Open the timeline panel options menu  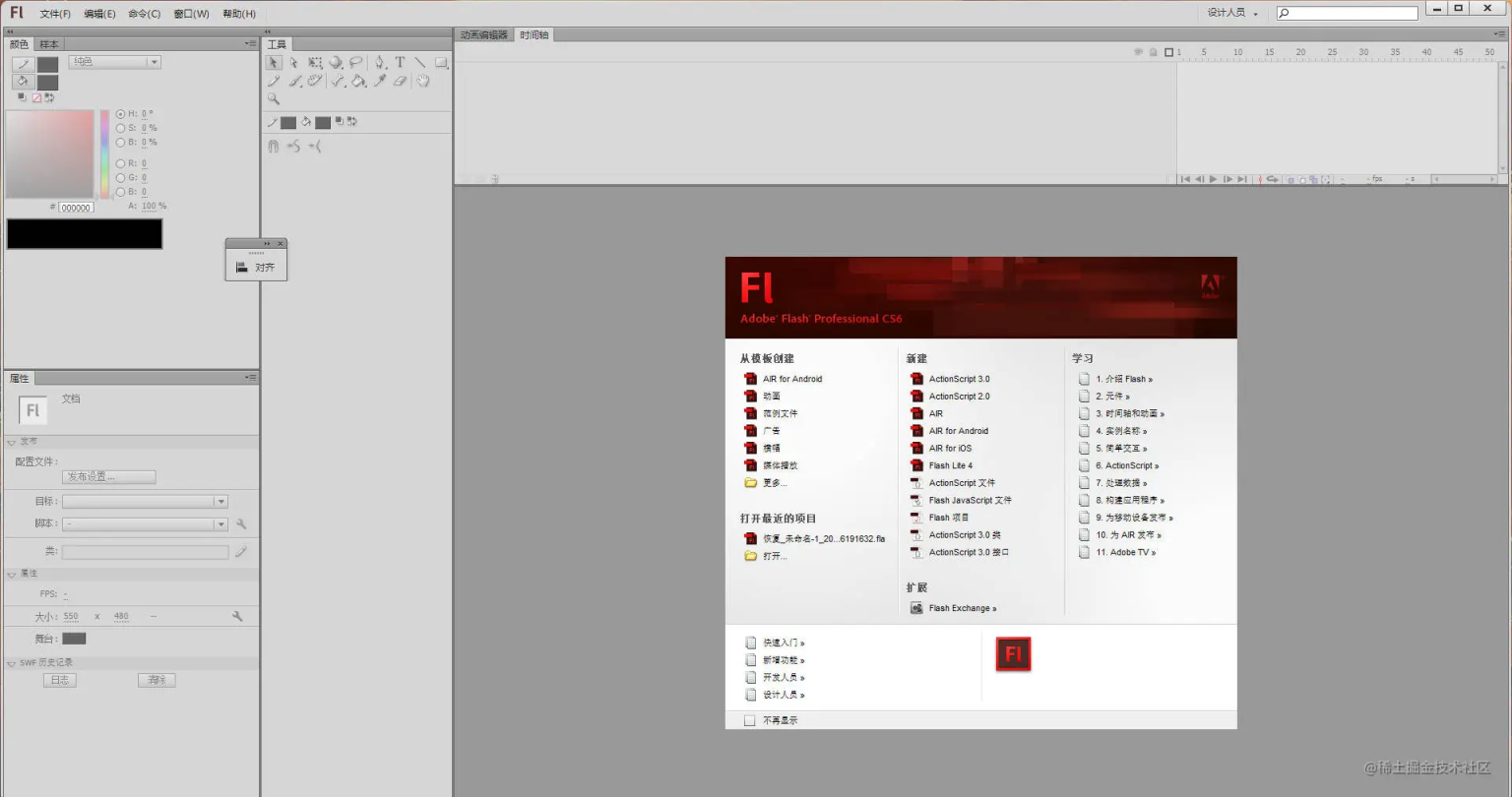click(x=1499, y=34)
